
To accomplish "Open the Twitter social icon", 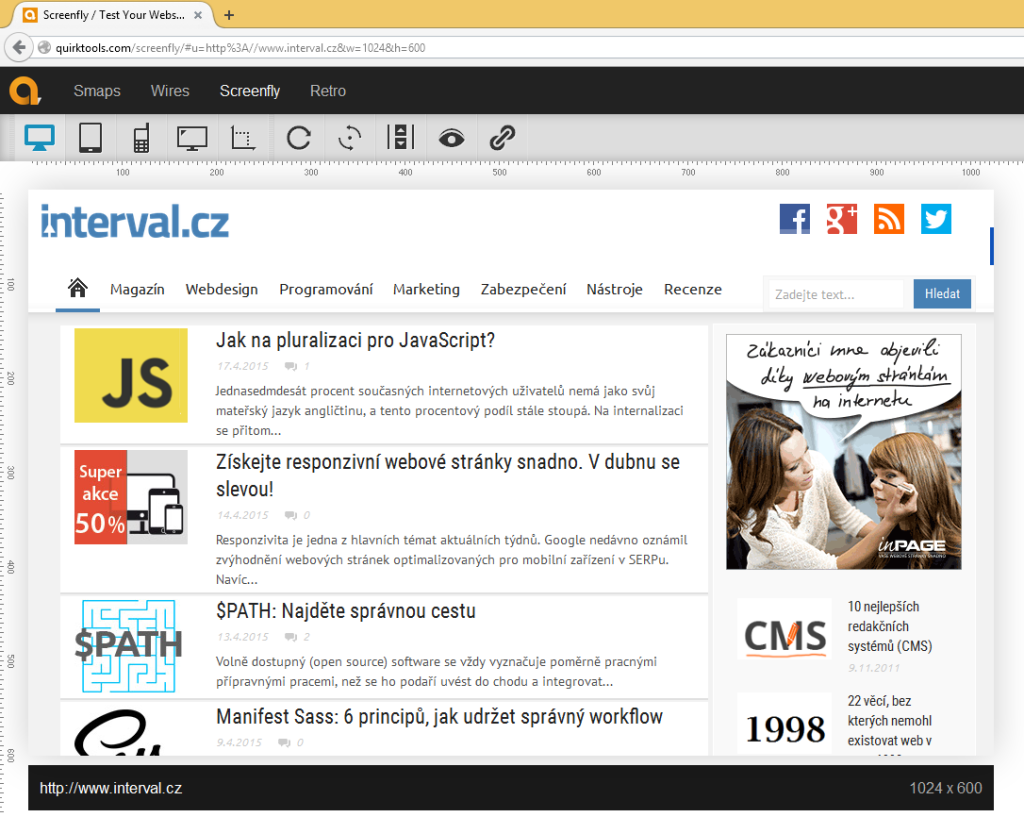I will click(x=936, y=219).
